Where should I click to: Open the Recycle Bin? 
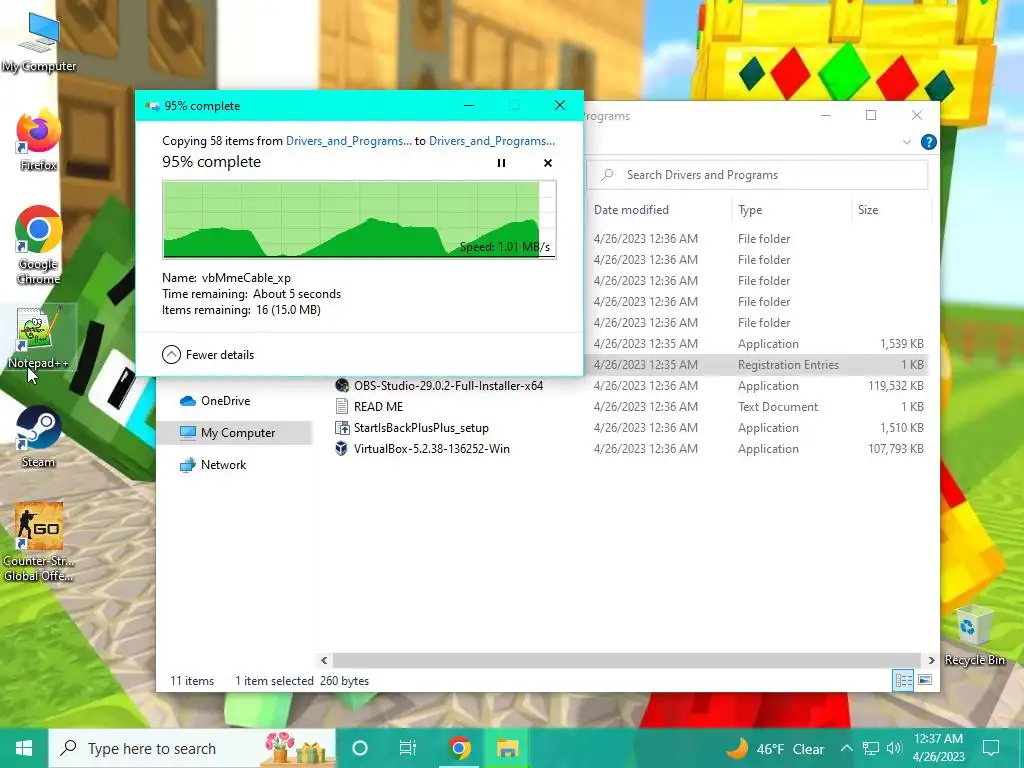coord(974,635)
